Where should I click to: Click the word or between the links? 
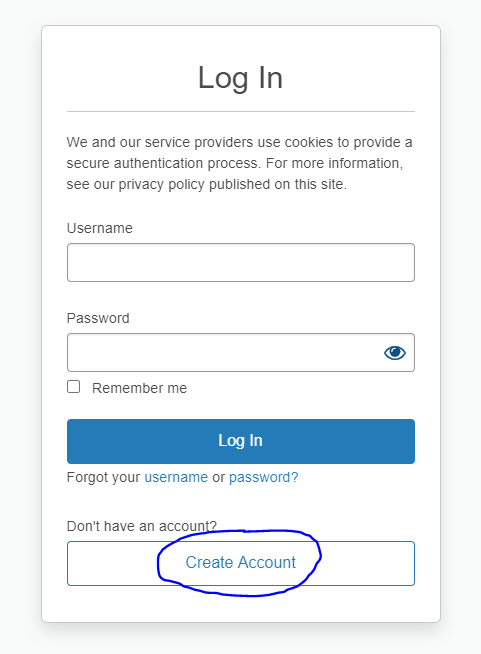tap(219, 477)
